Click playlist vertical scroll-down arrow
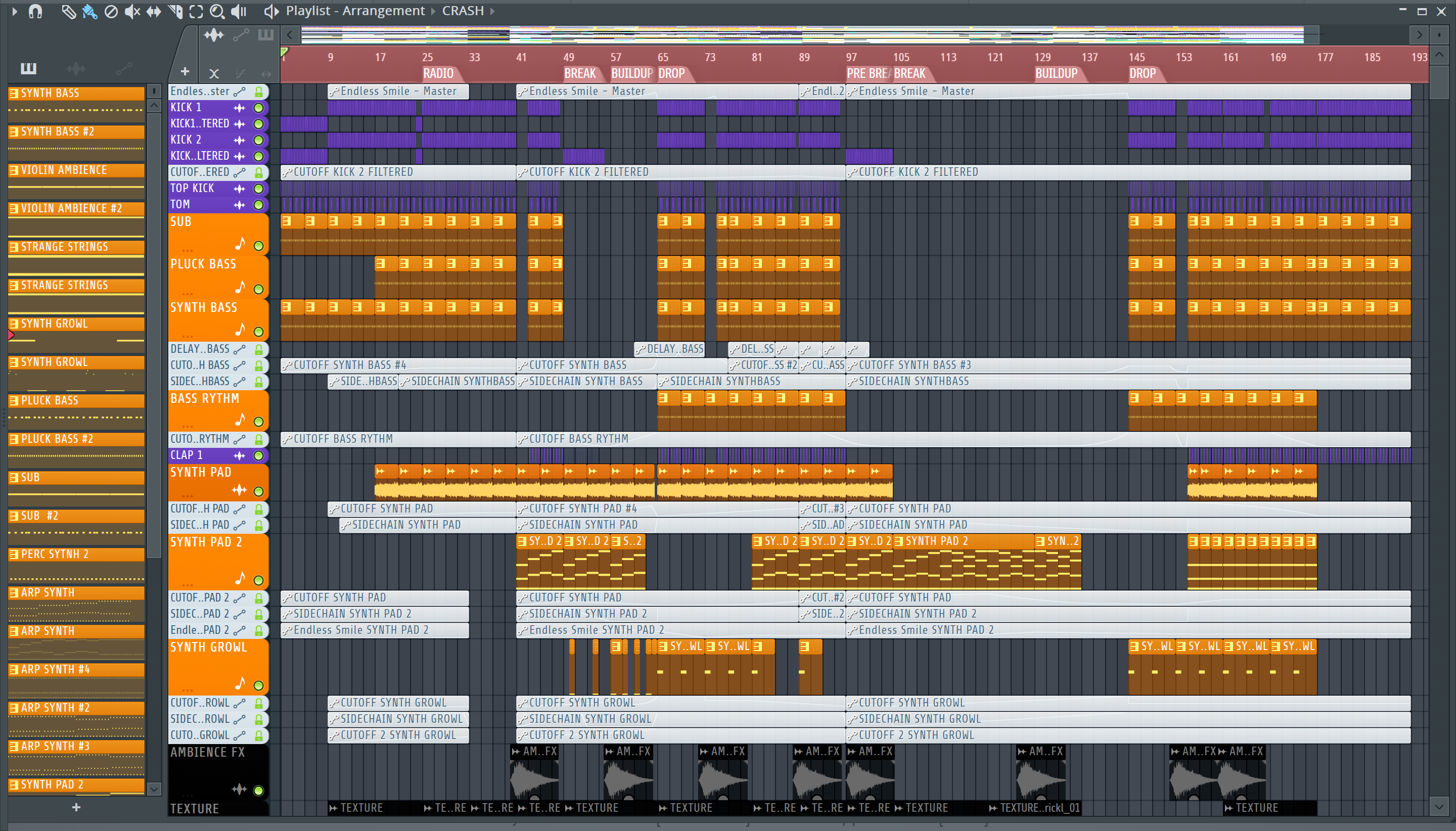The image size is (1456, 831). 1439,807
